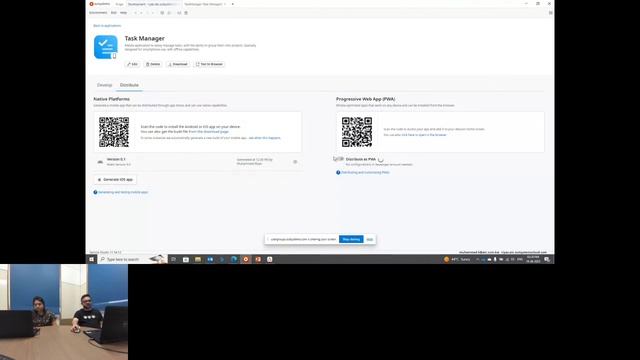Click 'click here to open in the browser' link

pos(424,135)
